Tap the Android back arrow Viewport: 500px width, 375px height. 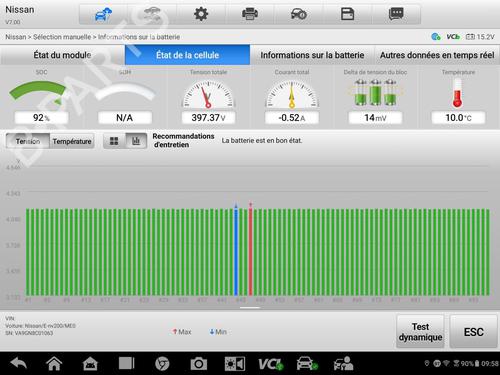point(19,363)
